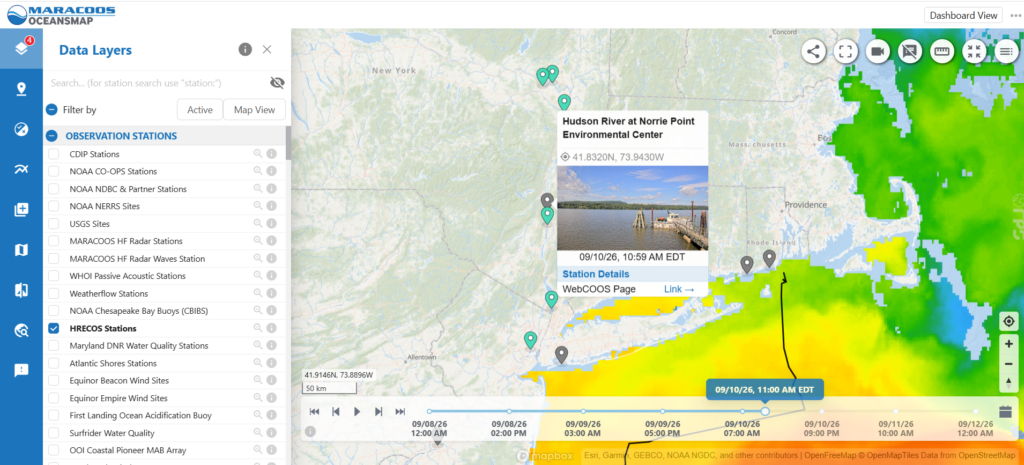The height and width of the screenshot is (465, 1024).
Task: Select the 09/09/26 03:00 AM timeline marker
Action: click(583, 411)
